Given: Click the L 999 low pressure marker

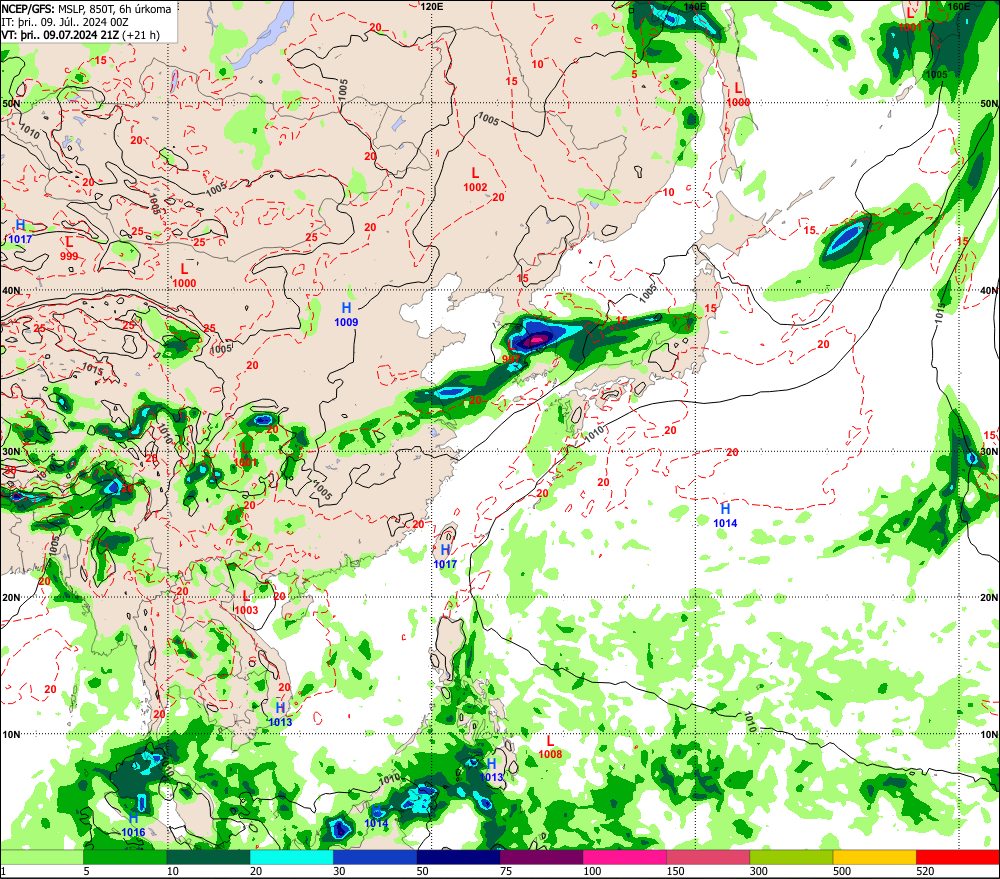Looking at the screenshot, I should pos(69,249).
